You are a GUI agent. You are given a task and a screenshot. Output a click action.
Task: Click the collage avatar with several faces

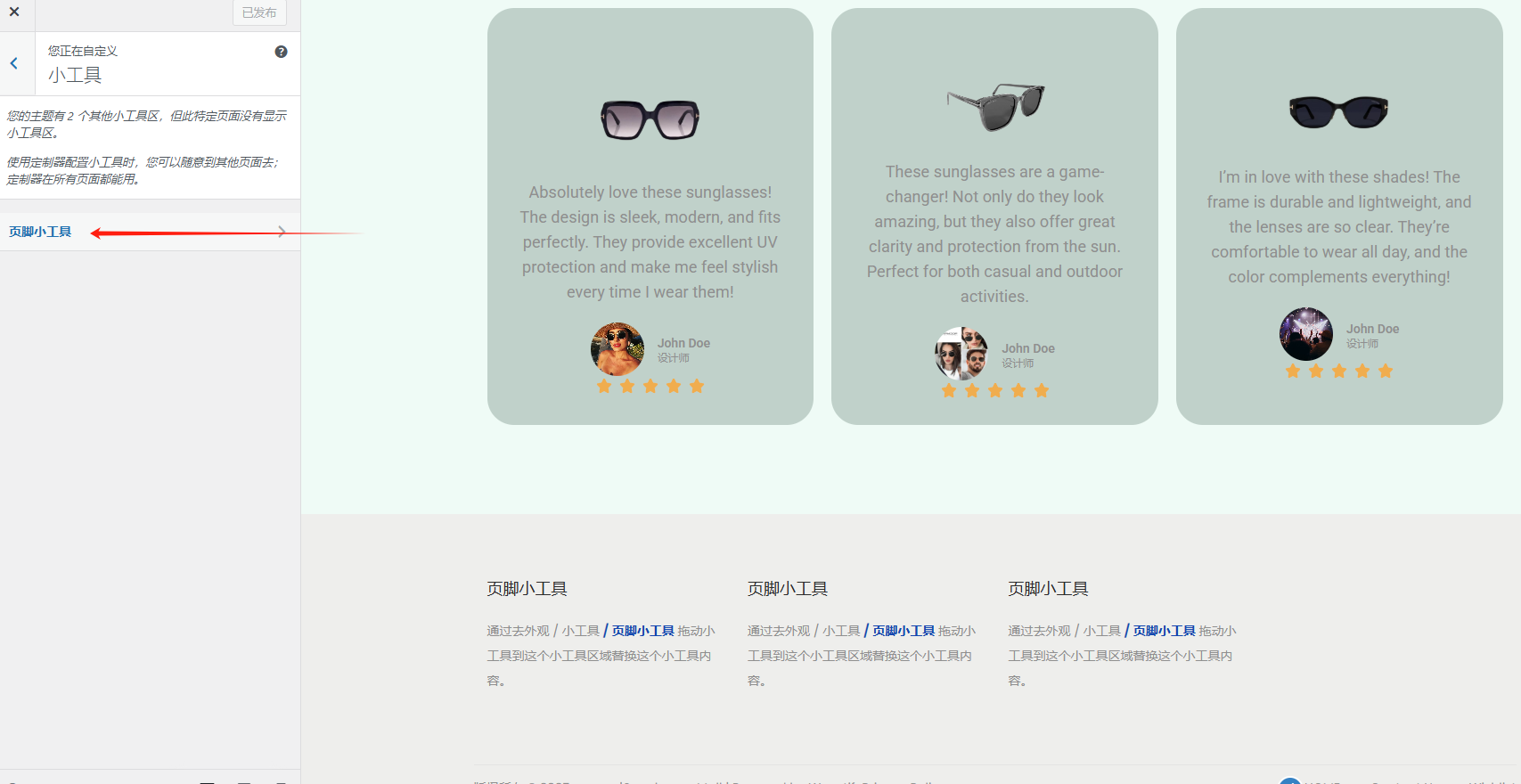(961, 354)
